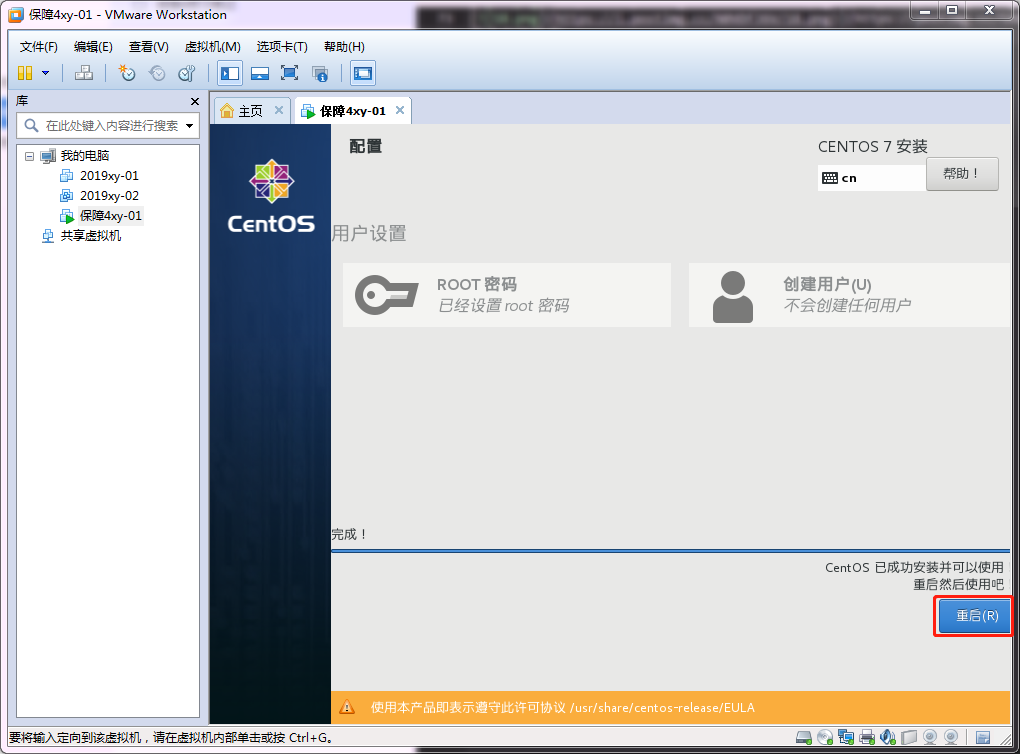Open the snapshot manager wrench-clock icon

[187, 73]
